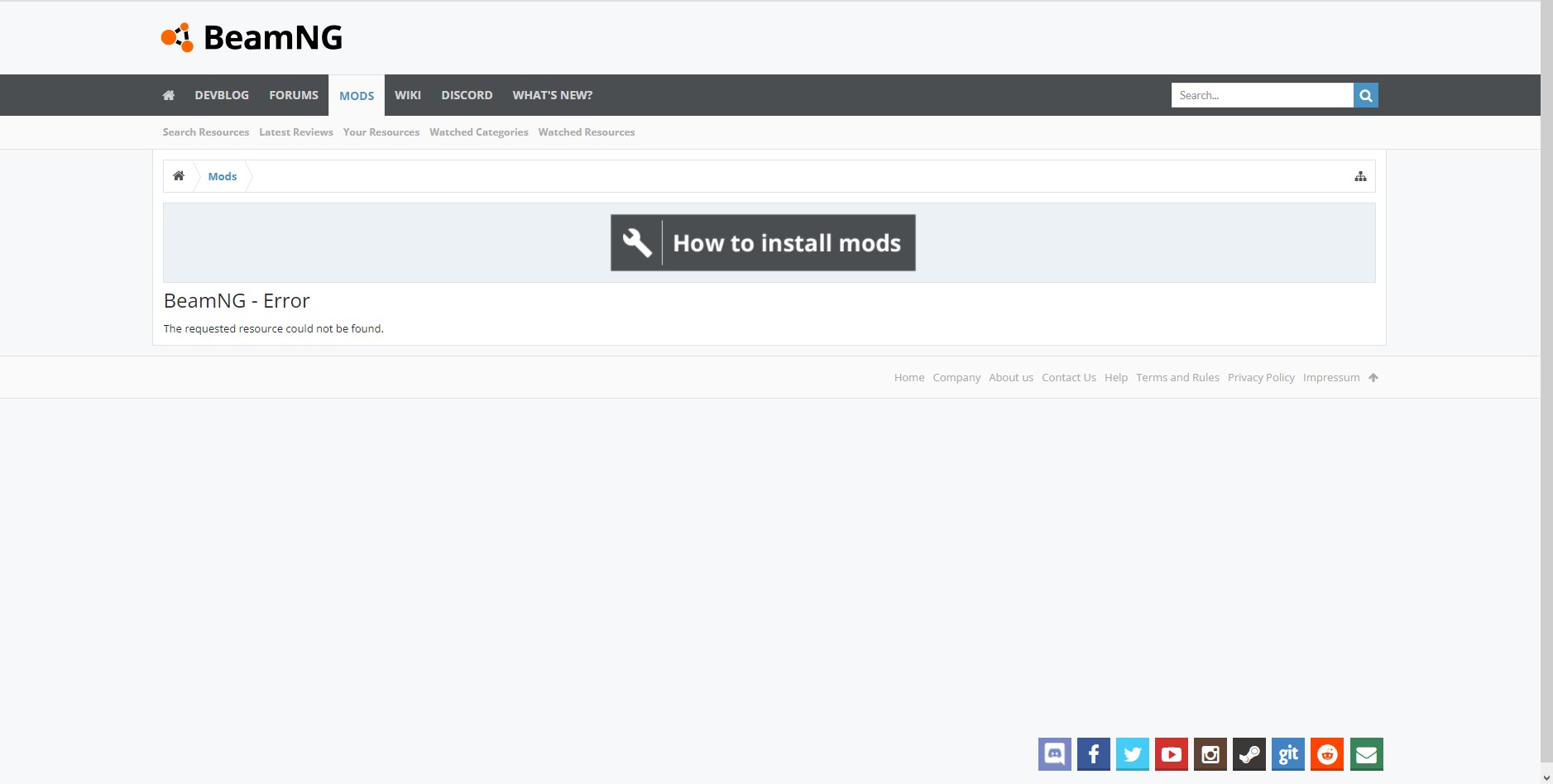Click the Search Resources link
Screen dimensions: 1553x784
[206, 132]
